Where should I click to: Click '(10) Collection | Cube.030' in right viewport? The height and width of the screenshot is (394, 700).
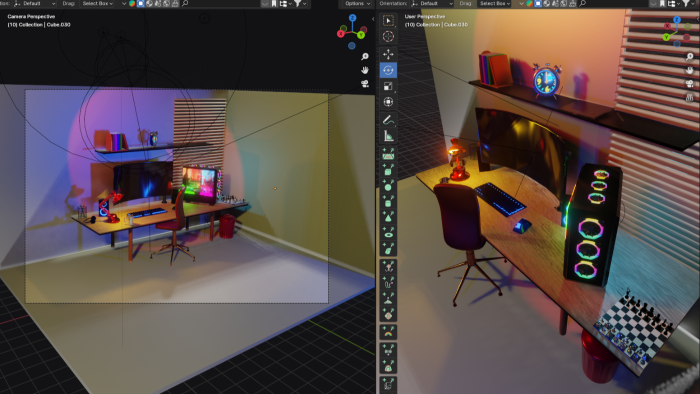point(436,25)
